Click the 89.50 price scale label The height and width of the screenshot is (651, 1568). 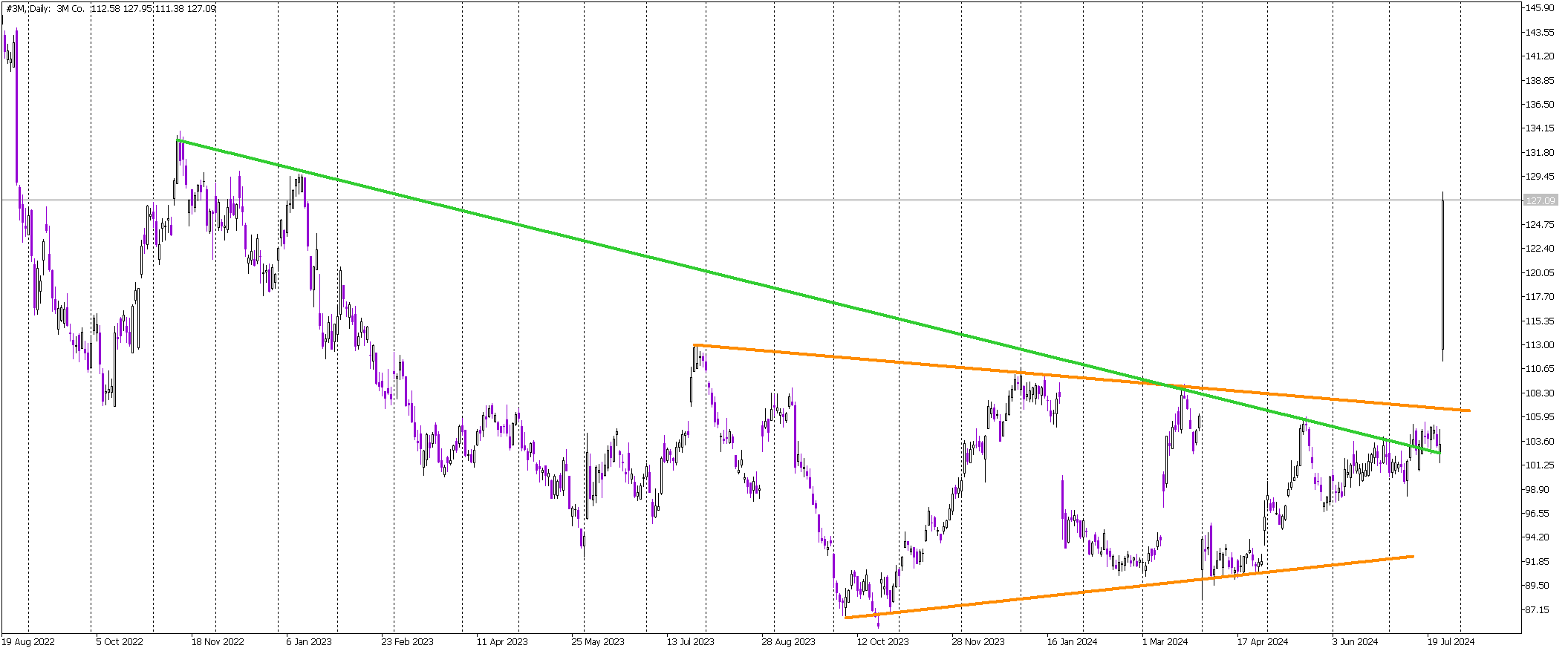pyautogui.click(x=1539, y=585)
